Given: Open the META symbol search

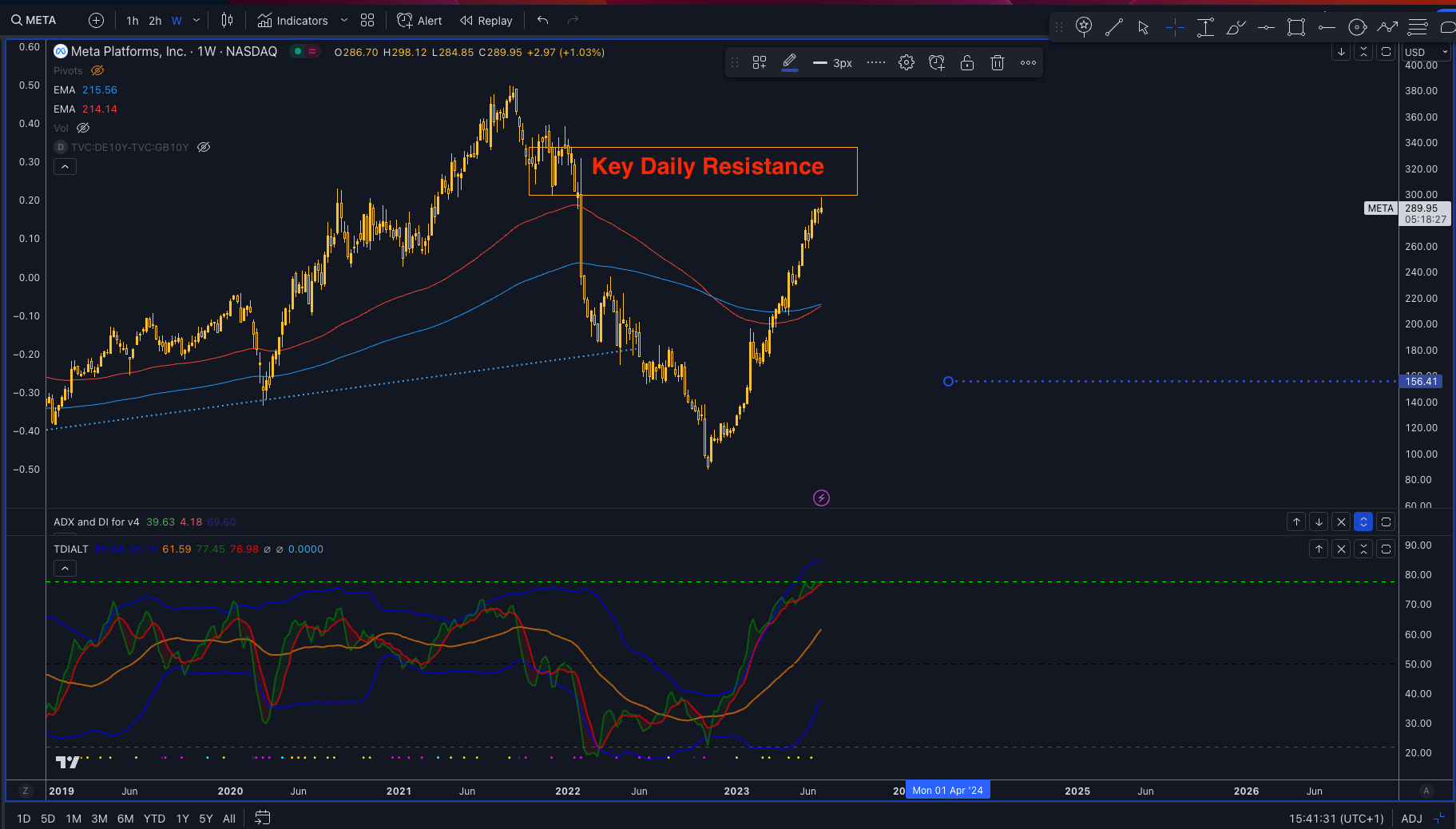Looking at the screenshot, I should (x=34, y=20).
